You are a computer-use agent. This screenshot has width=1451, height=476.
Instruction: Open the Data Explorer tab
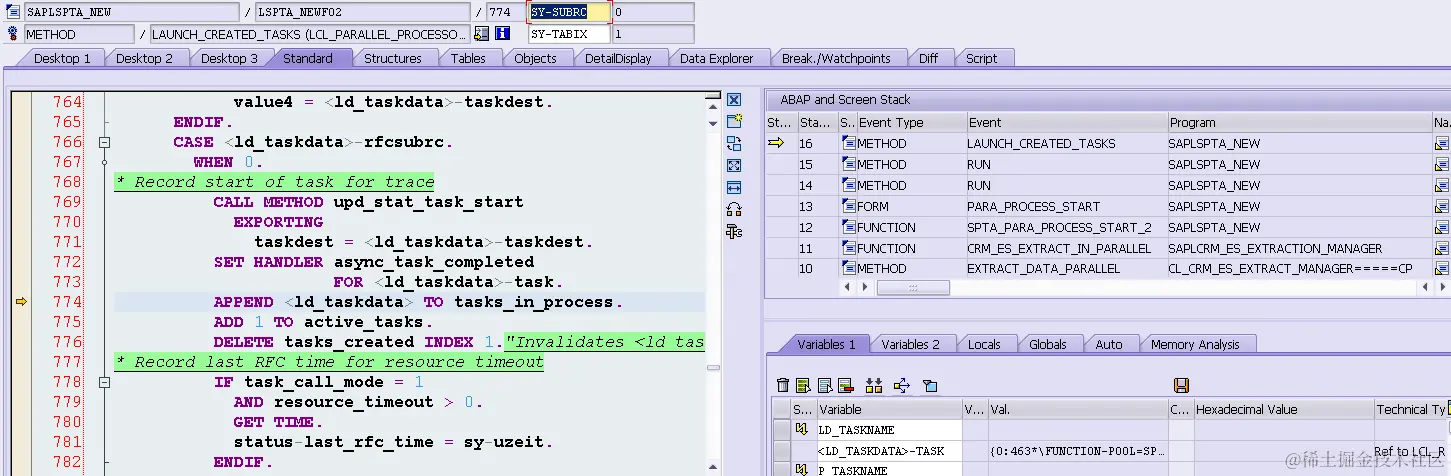tap(716, 58)
